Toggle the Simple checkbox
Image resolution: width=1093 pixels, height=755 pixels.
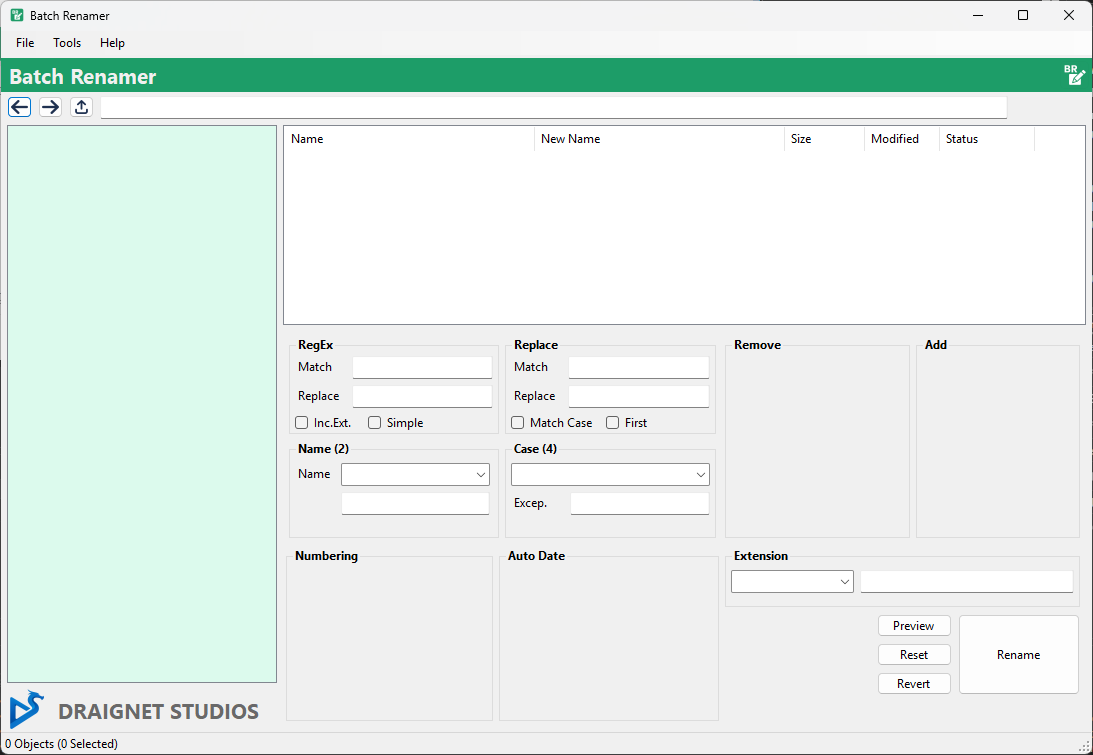(375, 422)
